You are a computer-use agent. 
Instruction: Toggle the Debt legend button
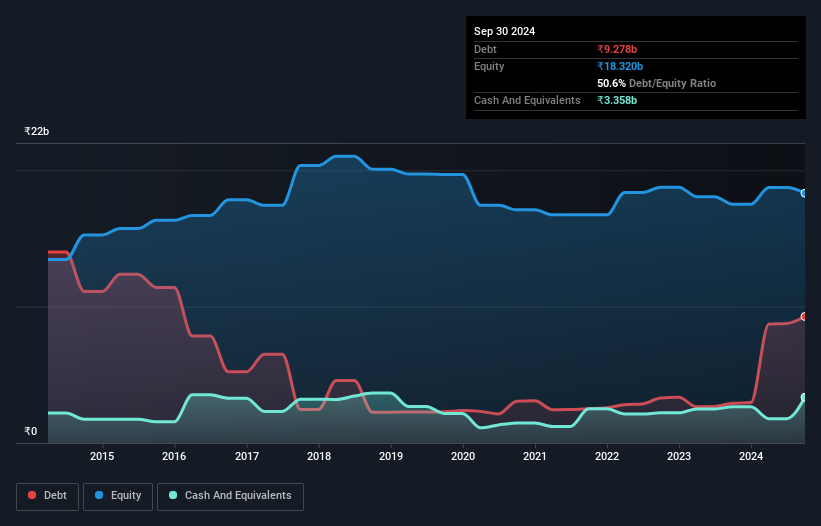(x=48, y=496)
